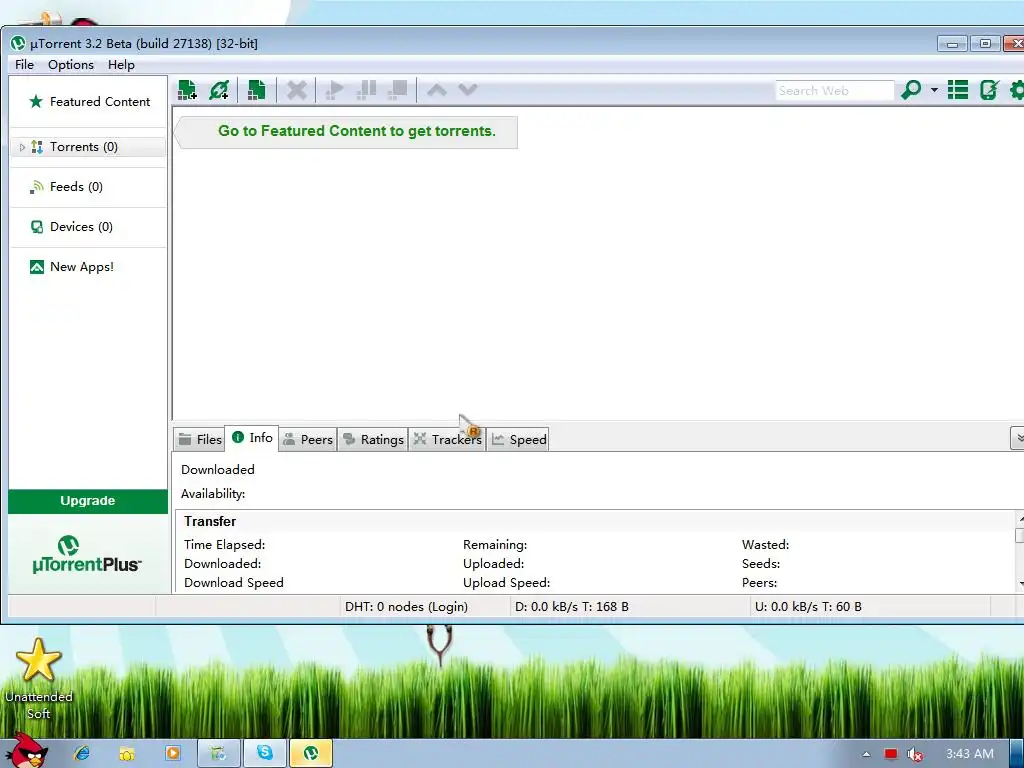
Task: Collapse the detail pane chevron button
Action: point(1017,438)
